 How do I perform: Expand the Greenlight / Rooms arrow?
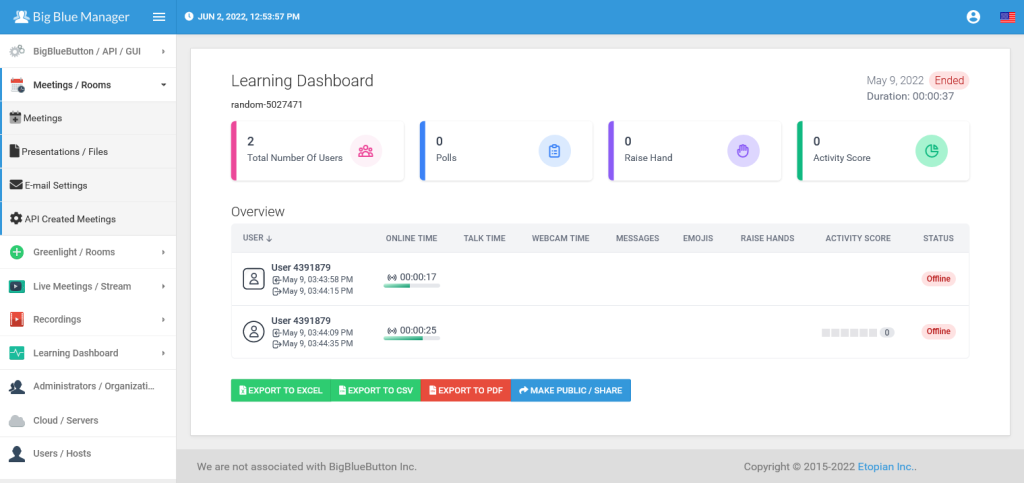click(x=163, y=253)
